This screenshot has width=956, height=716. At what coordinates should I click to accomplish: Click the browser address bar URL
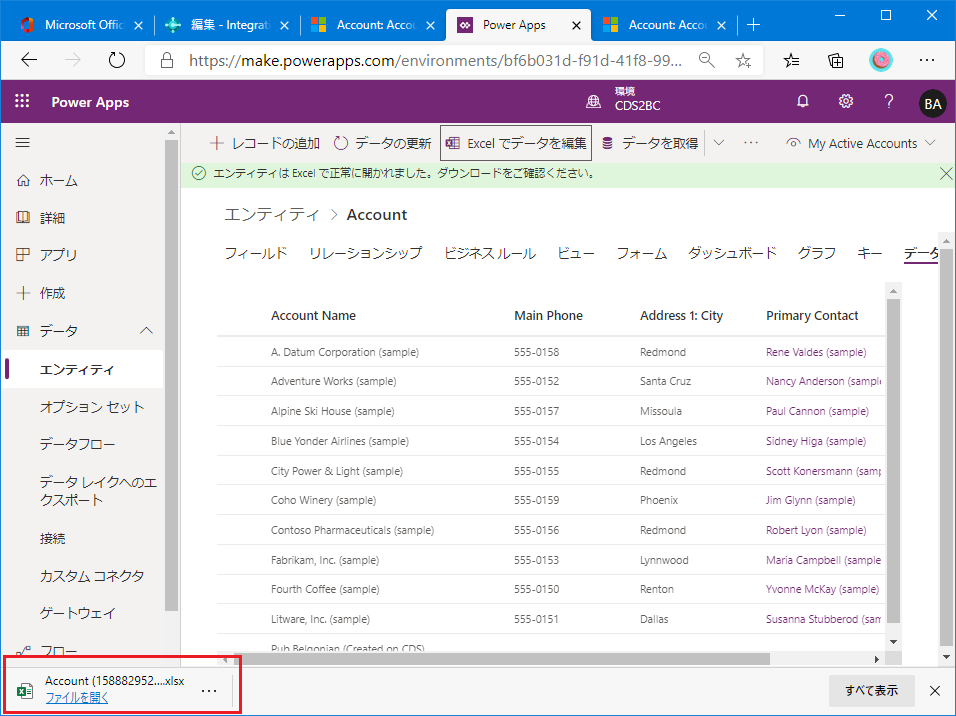click(435, 60)
